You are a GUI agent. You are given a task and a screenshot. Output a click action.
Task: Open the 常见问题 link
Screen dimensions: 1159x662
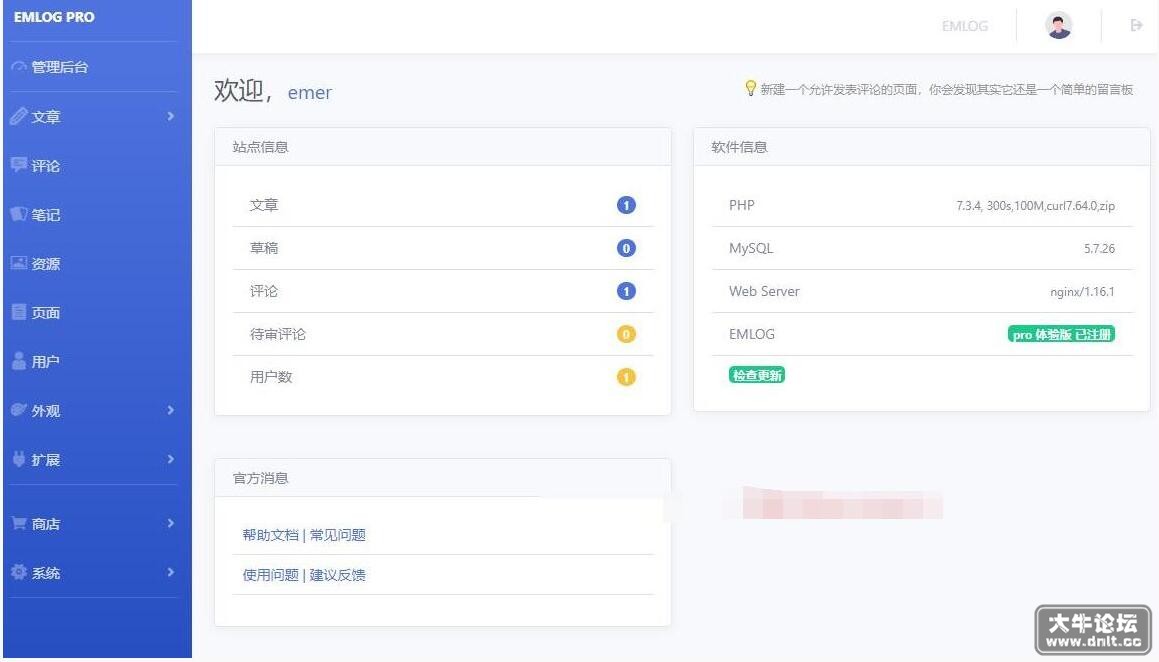tap(338, 535)
